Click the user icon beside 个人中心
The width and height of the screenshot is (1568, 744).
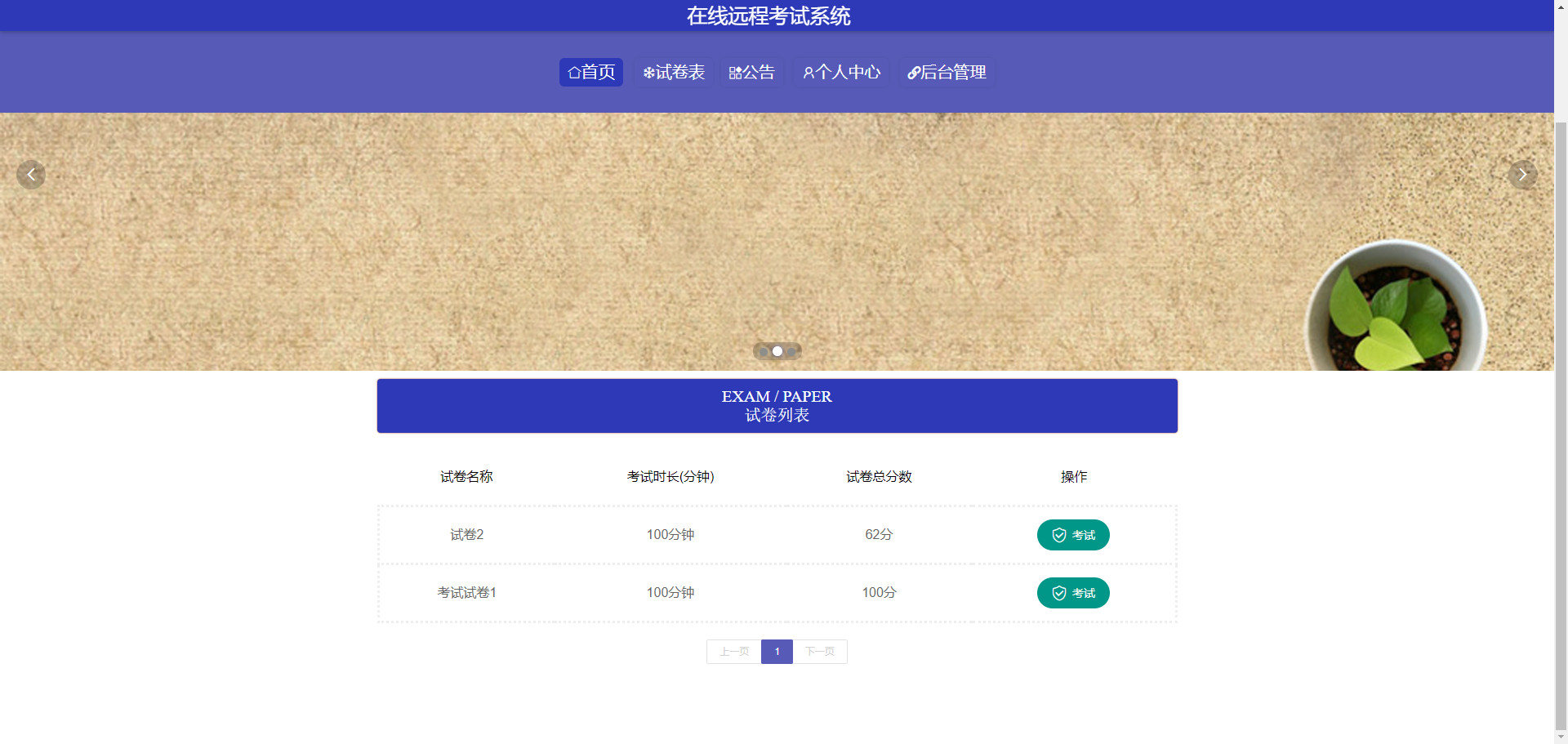click(x=808, y=73)
